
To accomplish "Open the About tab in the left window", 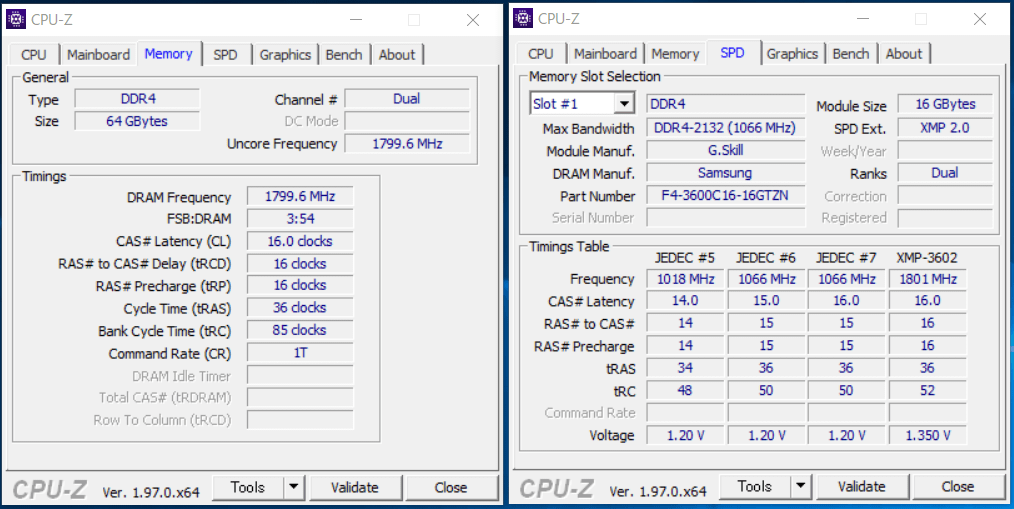I will (x=397, y=54).
